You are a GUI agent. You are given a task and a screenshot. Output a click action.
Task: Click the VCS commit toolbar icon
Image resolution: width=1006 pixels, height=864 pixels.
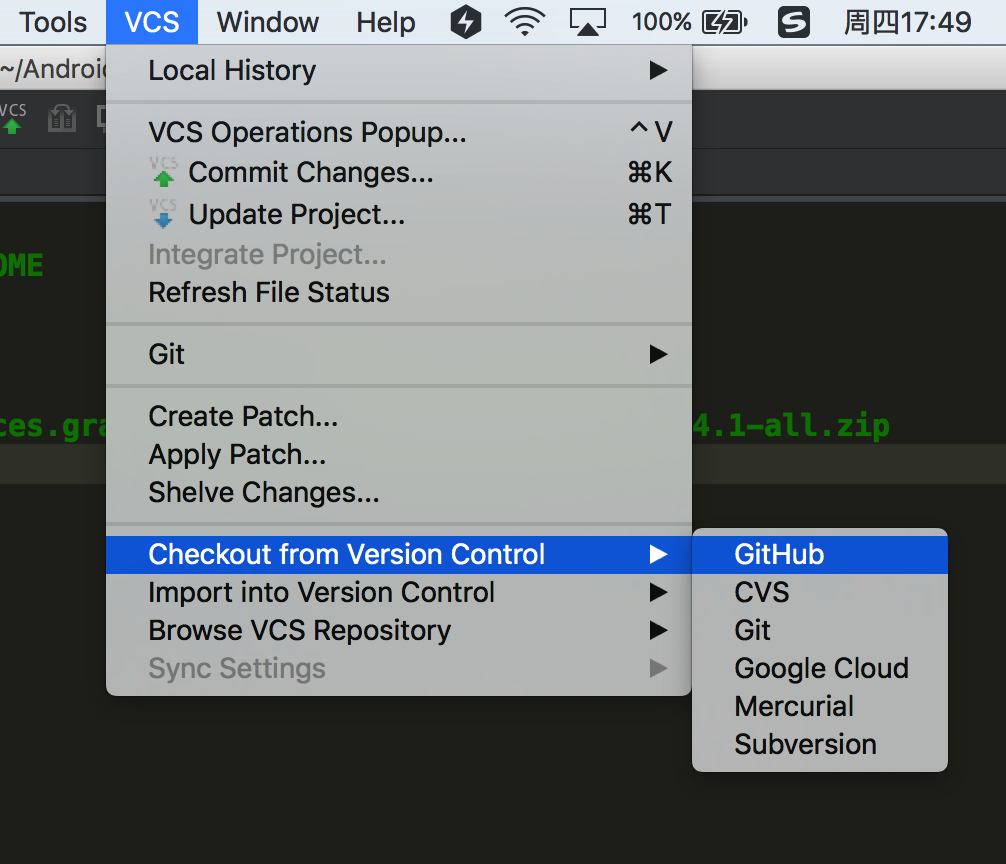click(x=12, y=119)
